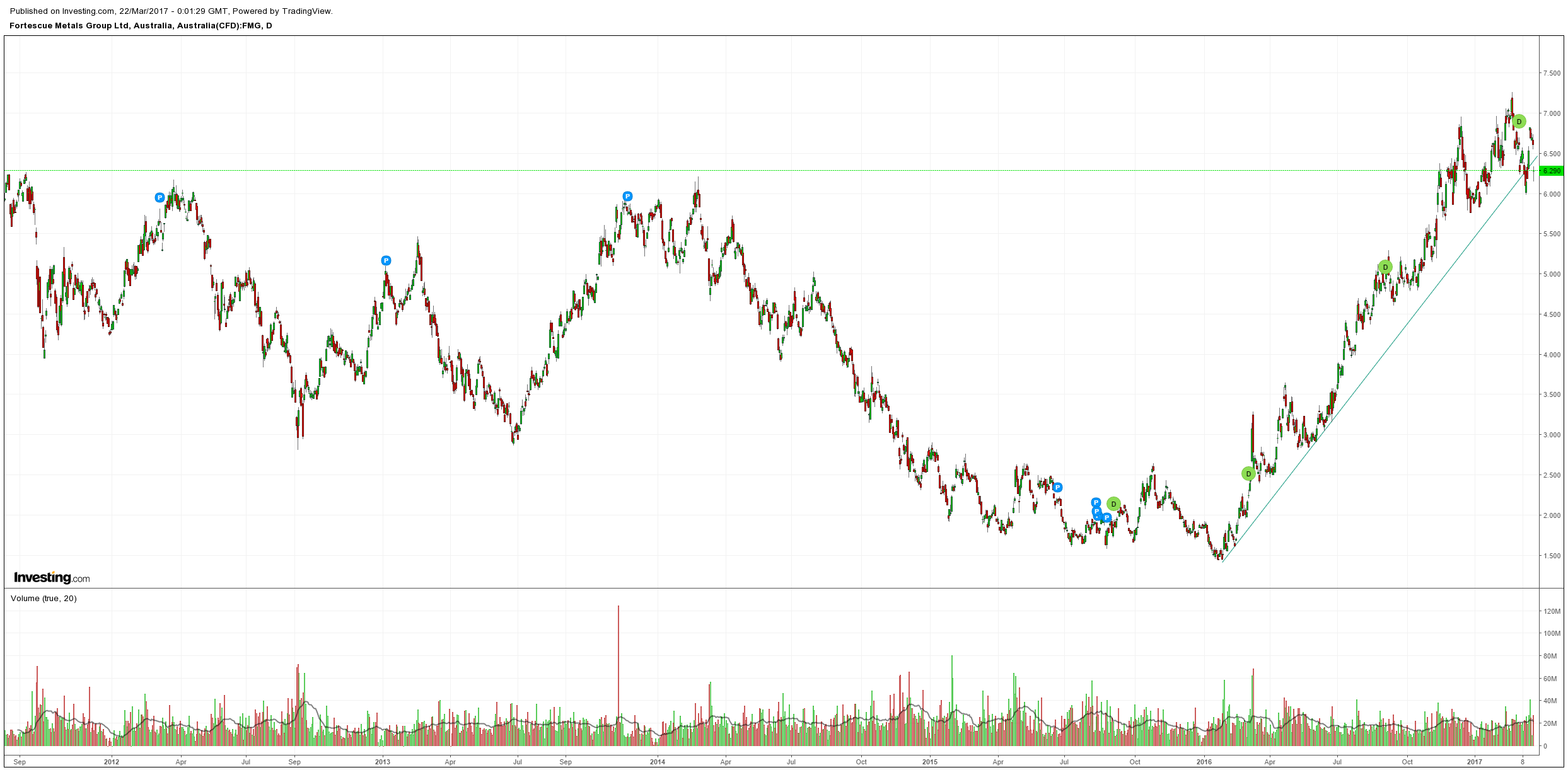Click the 120M volume axis label
Screen dimensions: 1568x770
(1551, 611)
